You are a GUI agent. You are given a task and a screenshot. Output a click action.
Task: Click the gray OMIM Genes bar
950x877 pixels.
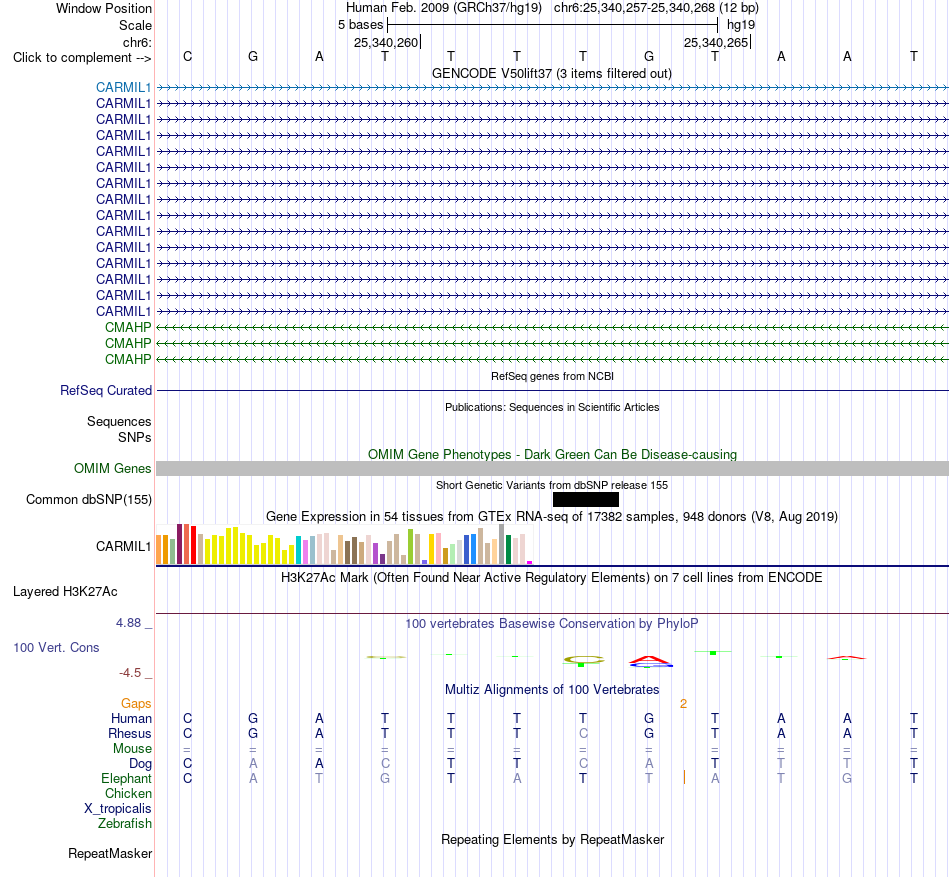pos(552,468)
